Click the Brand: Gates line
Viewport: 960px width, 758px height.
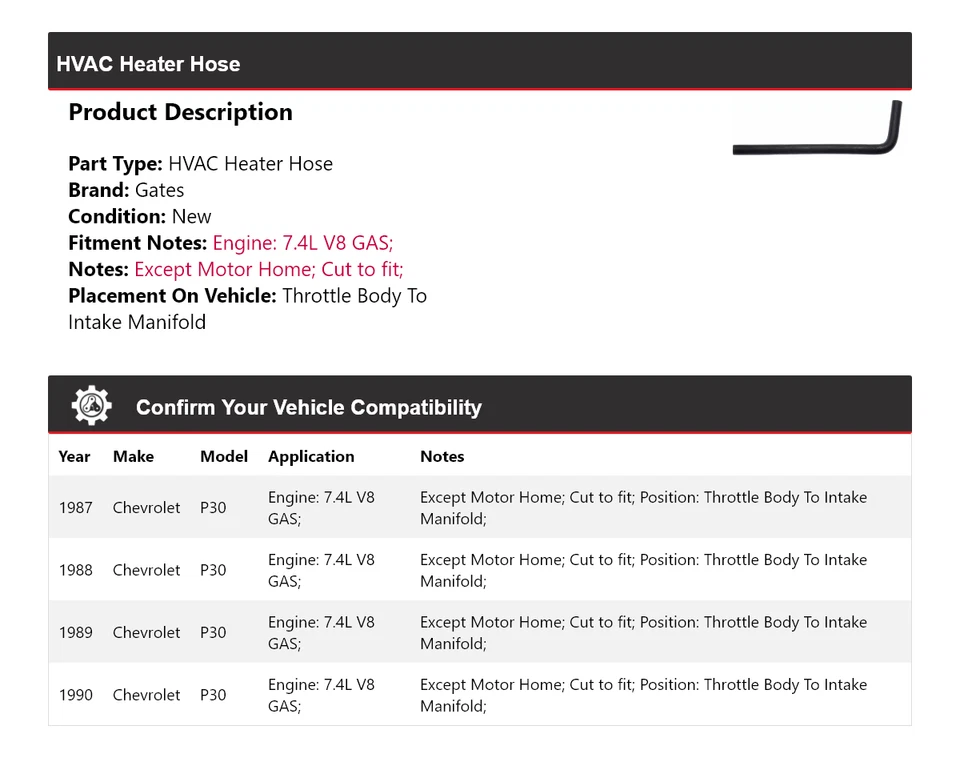[x=126, y=190]
